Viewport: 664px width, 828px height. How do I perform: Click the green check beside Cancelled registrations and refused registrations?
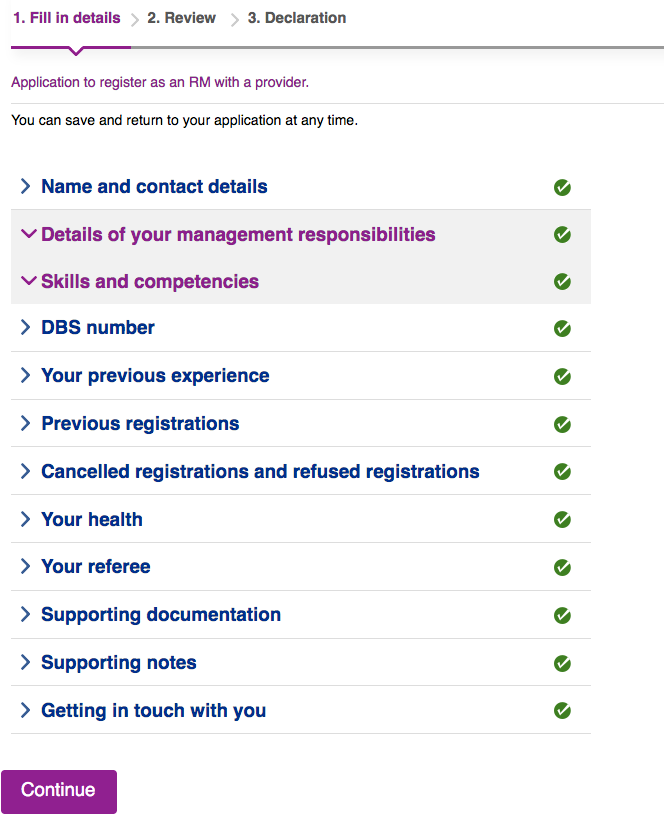tap(562, 471)
